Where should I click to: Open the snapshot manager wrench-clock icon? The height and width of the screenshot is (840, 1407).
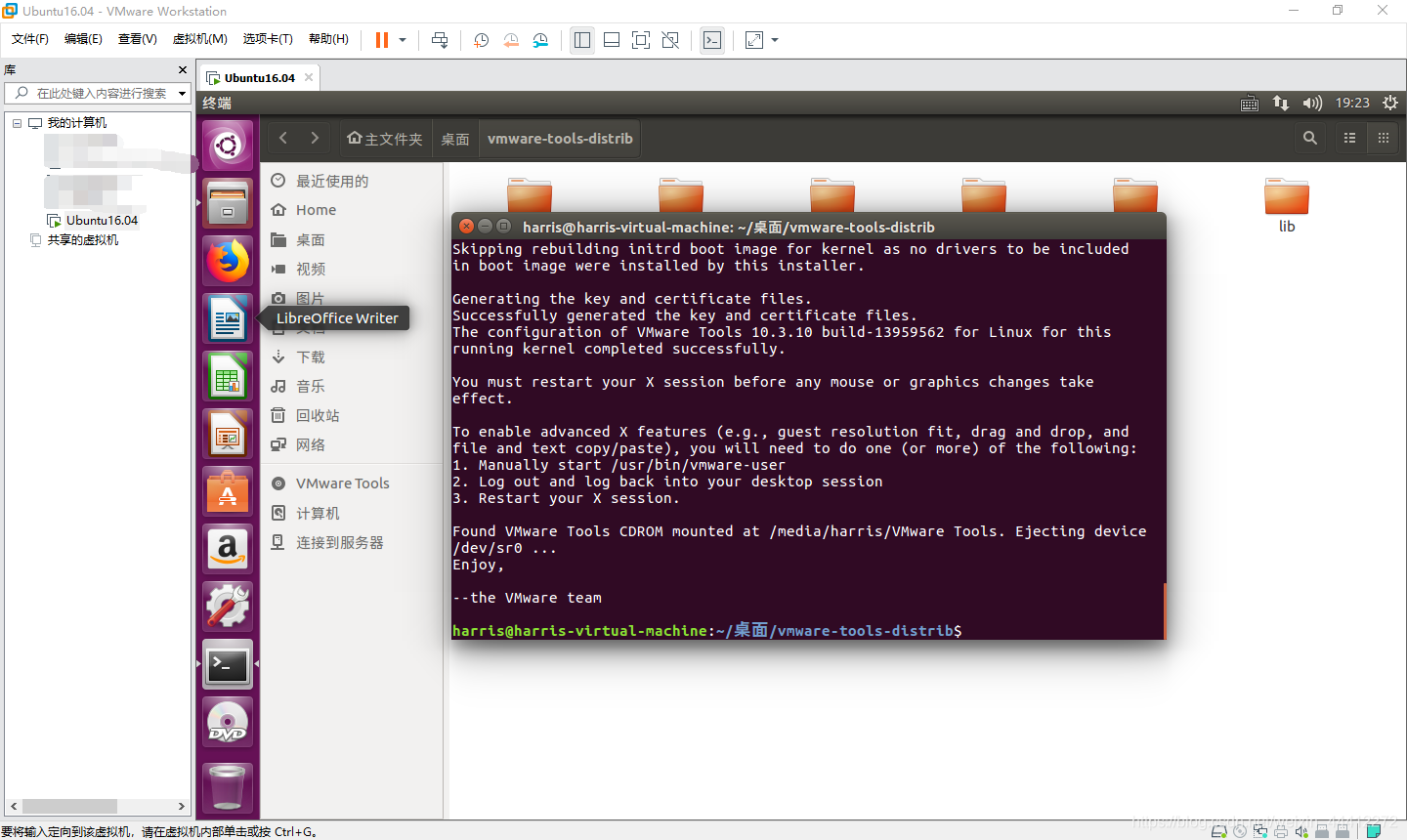point(540,40)
